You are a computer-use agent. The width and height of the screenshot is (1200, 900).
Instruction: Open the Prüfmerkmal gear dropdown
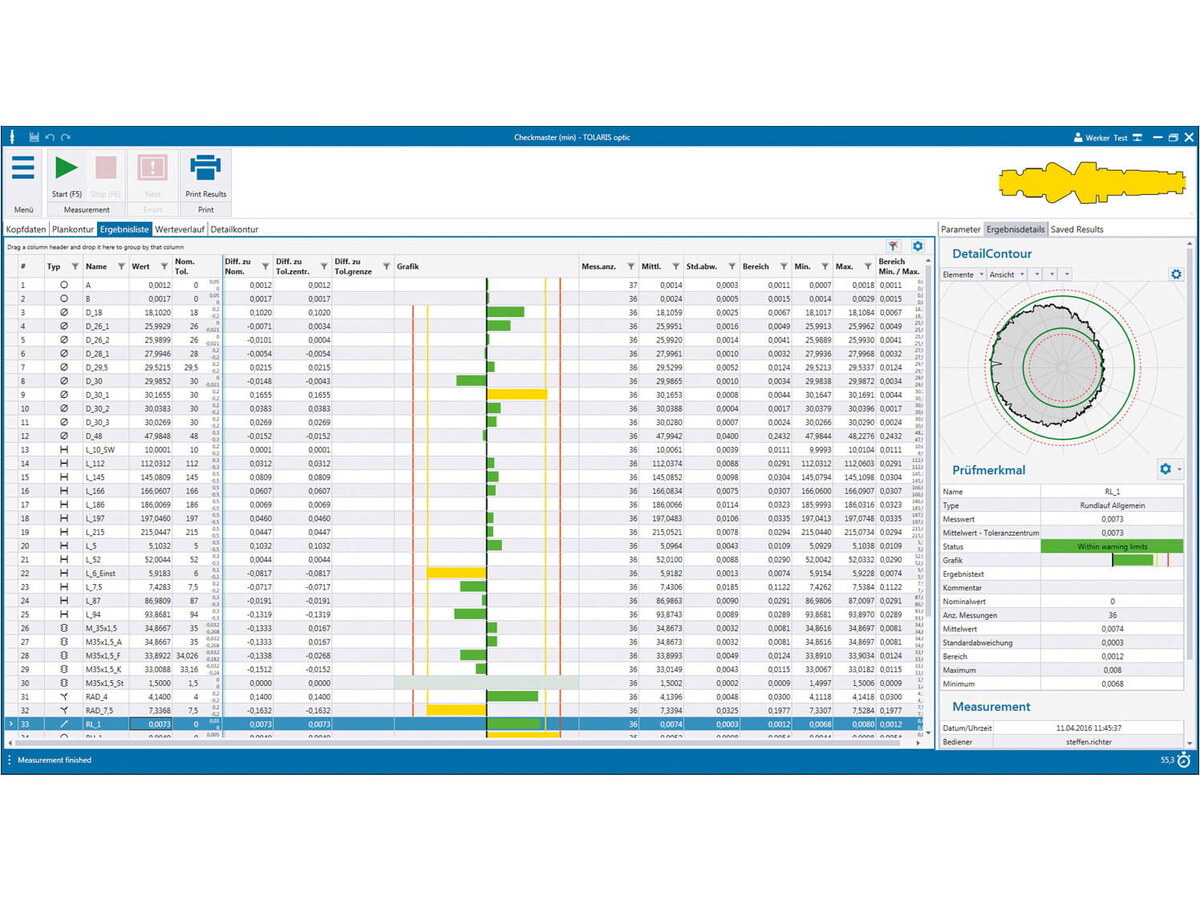tap(1168, 469)
